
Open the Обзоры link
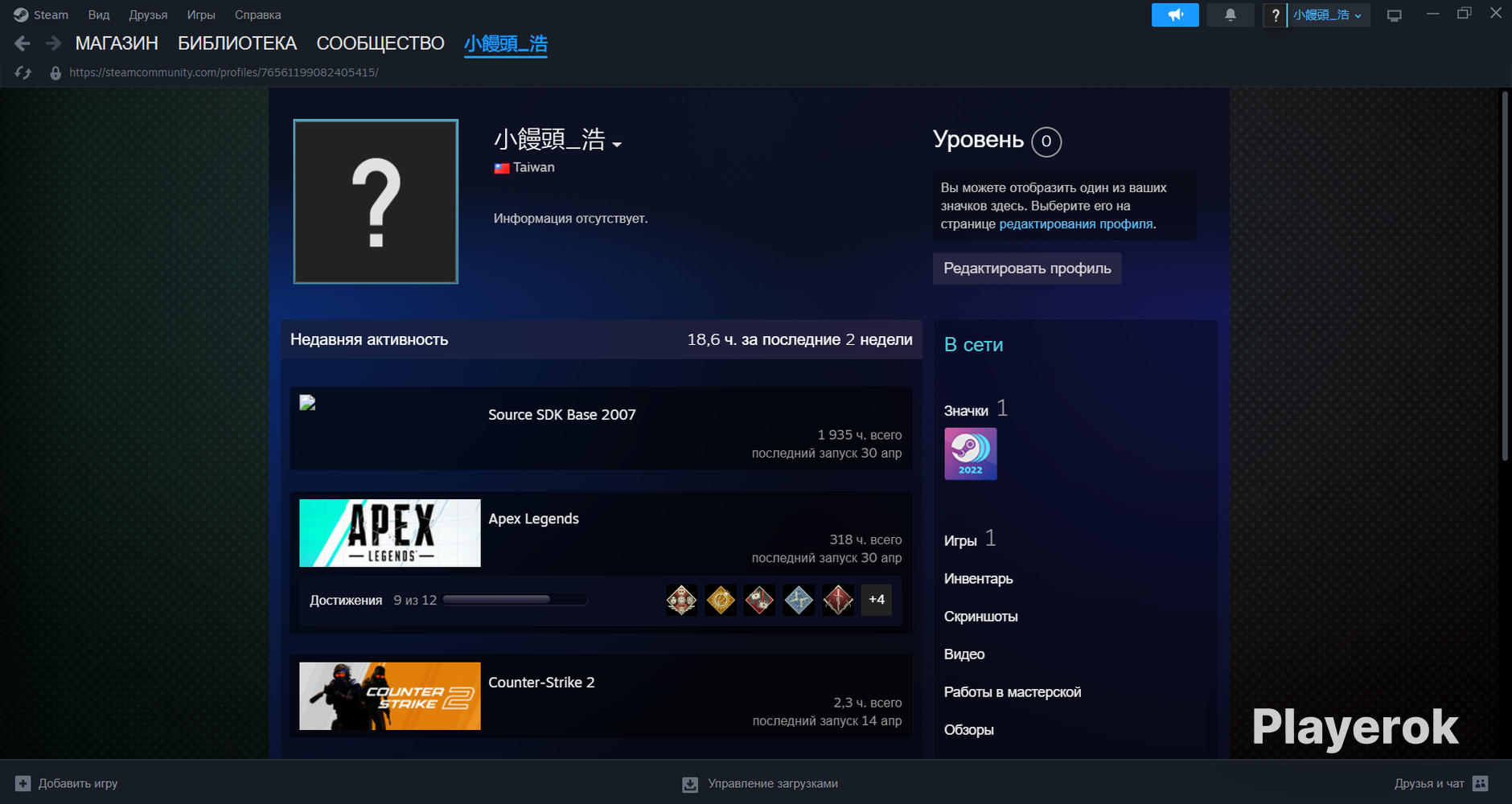point(969,730)
